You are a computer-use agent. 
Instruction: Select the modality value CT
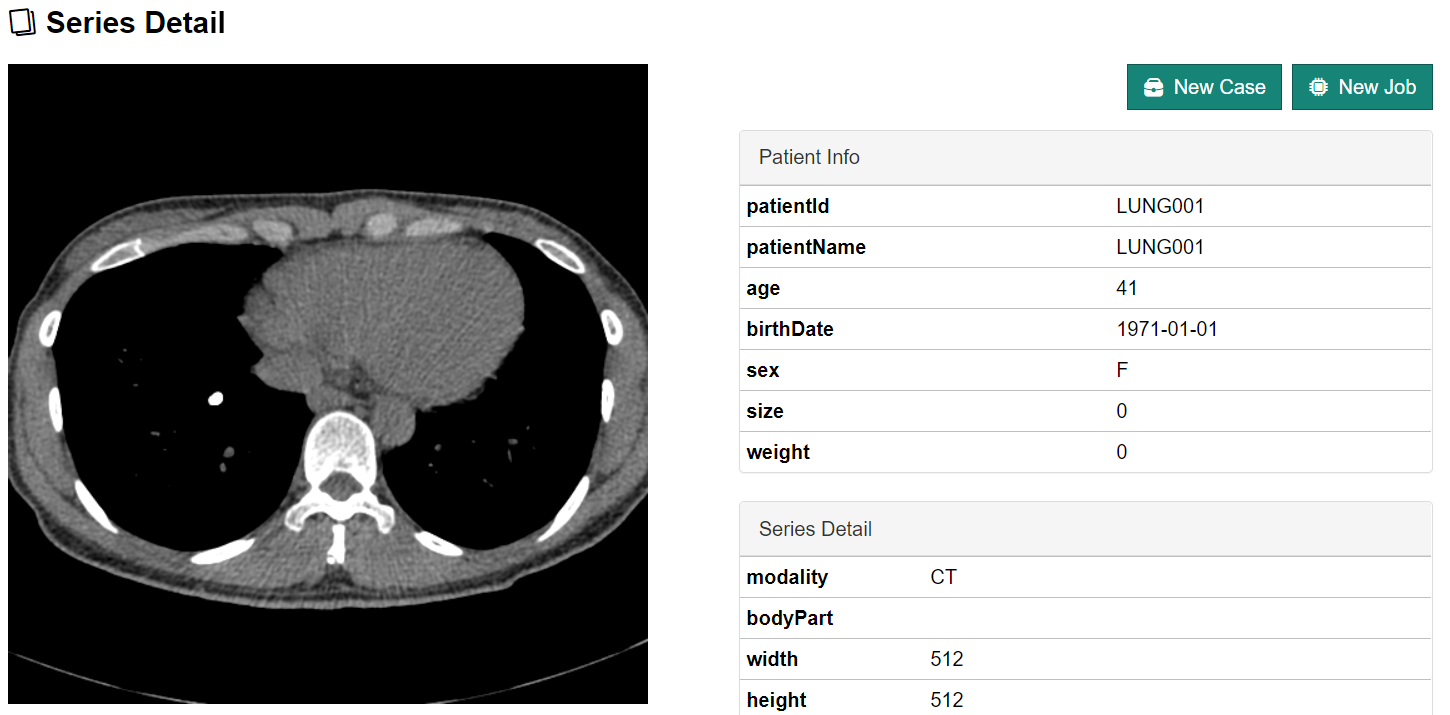click(x=943, y=577)
